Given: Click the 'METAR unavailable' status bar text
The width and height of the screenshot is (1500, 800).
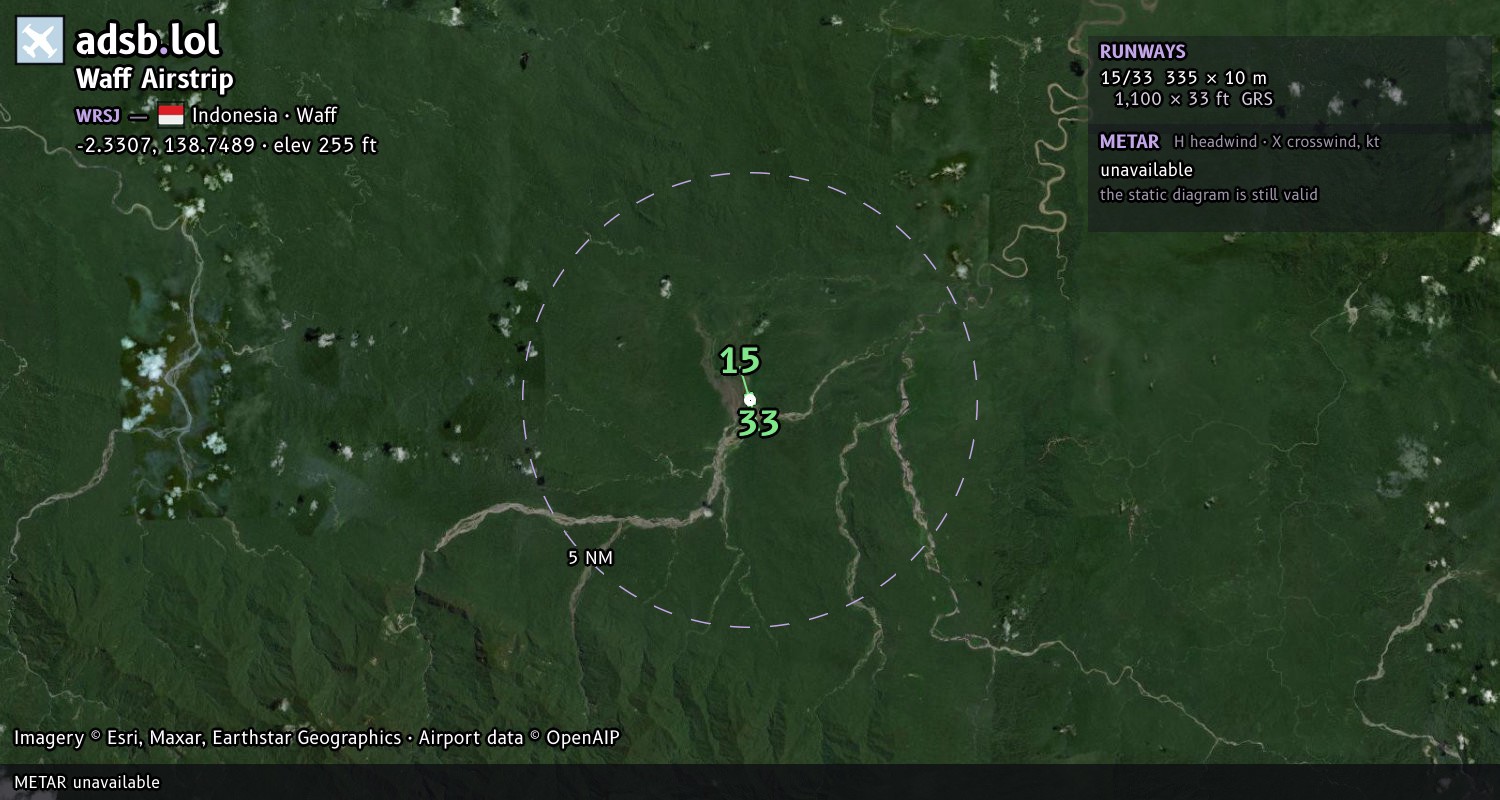Looking at the screenshot, I should point(87,782).
